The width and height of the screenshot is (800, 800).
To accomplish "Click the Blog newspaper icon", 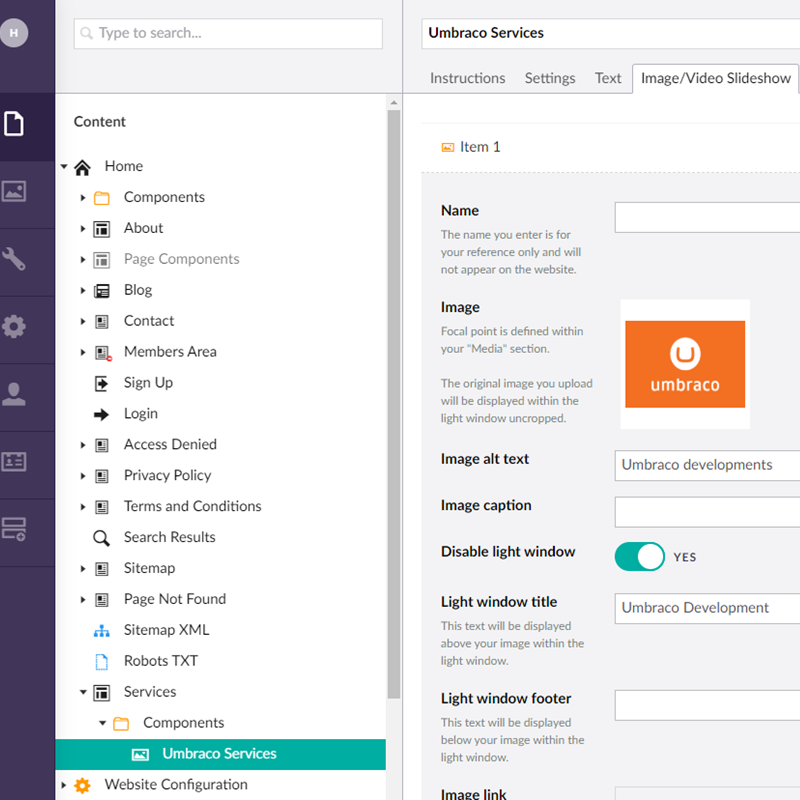I will [x=102, y=291].
